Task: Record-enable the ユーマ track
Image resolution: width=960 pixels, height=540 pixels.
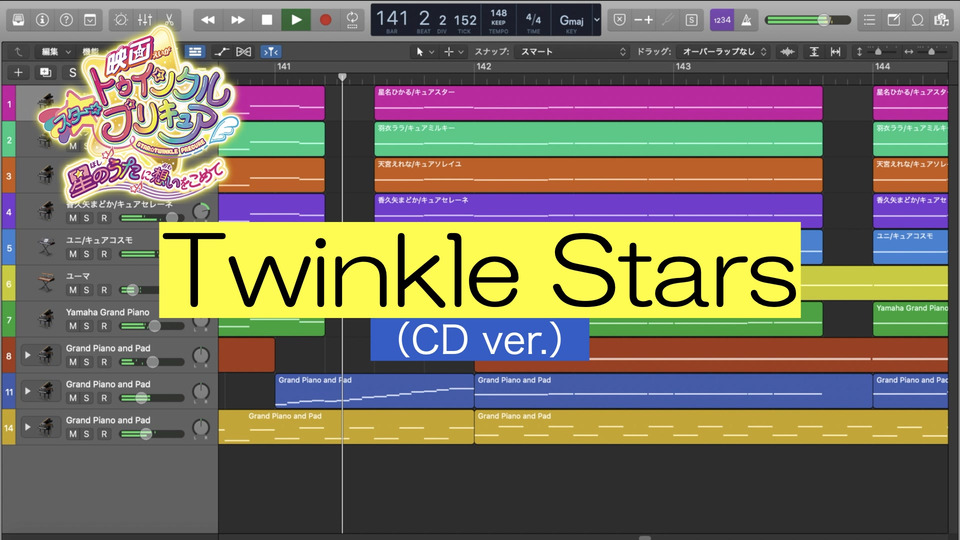Action: [104, 290]
